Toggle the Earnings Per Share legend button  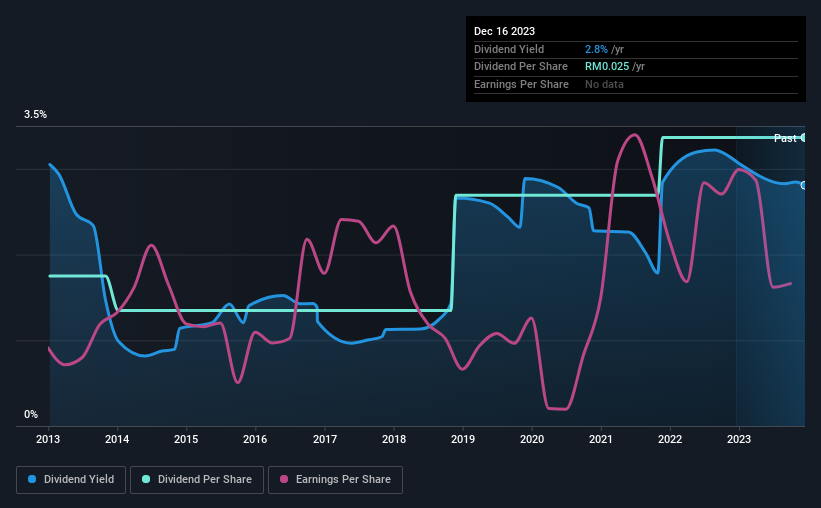click(335, 480)
